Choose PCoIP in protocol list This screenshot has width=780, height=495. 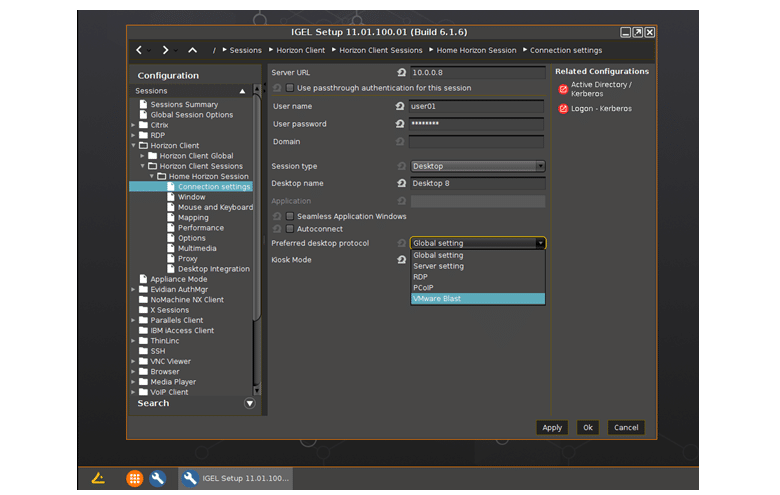[478, 288]
